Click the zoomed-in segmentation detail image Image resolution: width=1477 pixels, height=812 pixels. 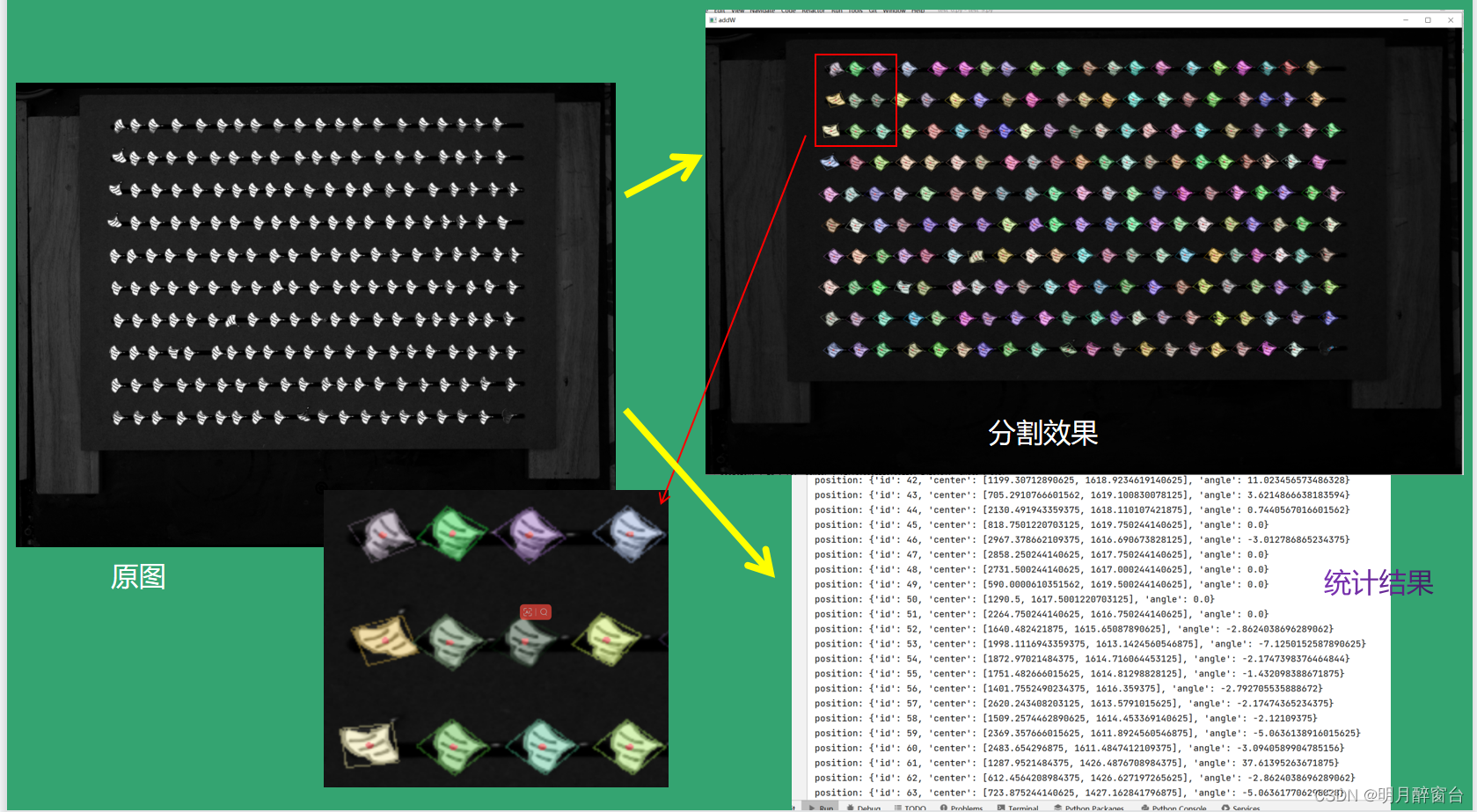(x=496, y=639)
